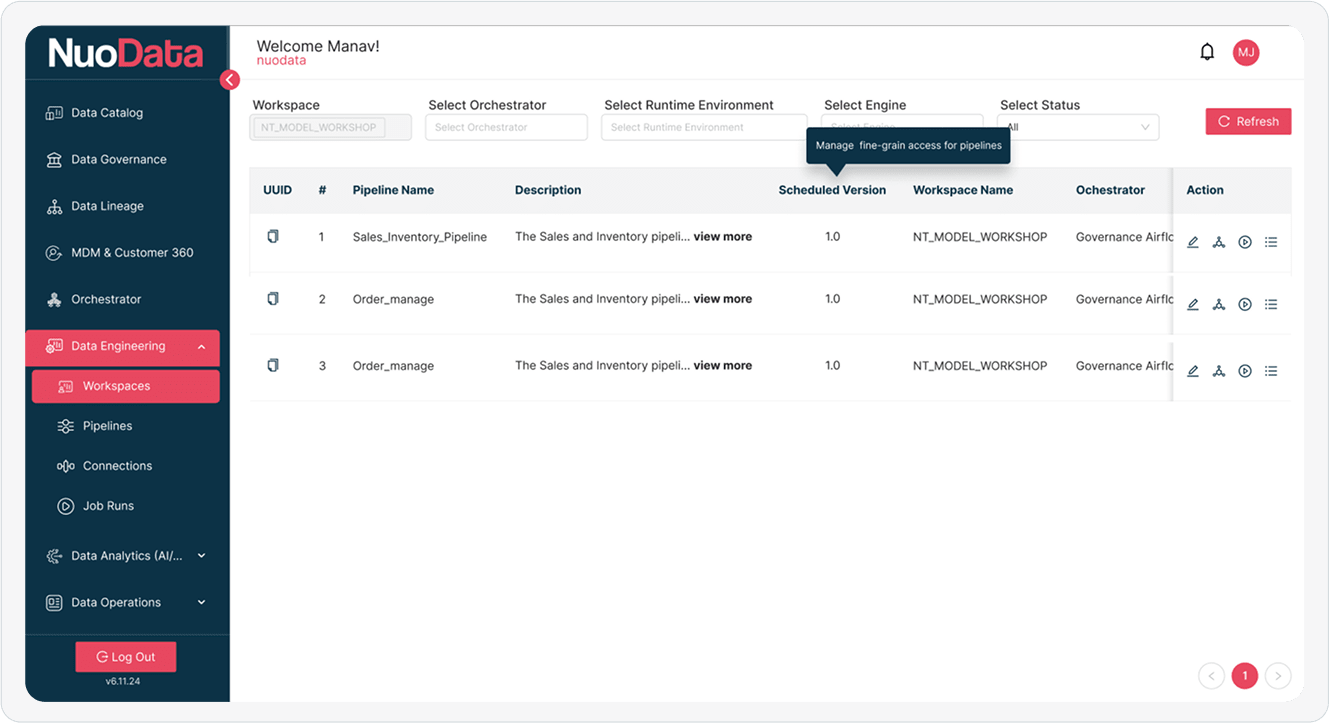This screenshot has width=1329, height=723.
Task: Open access management icon for row 1
Action: [1219, 242]
